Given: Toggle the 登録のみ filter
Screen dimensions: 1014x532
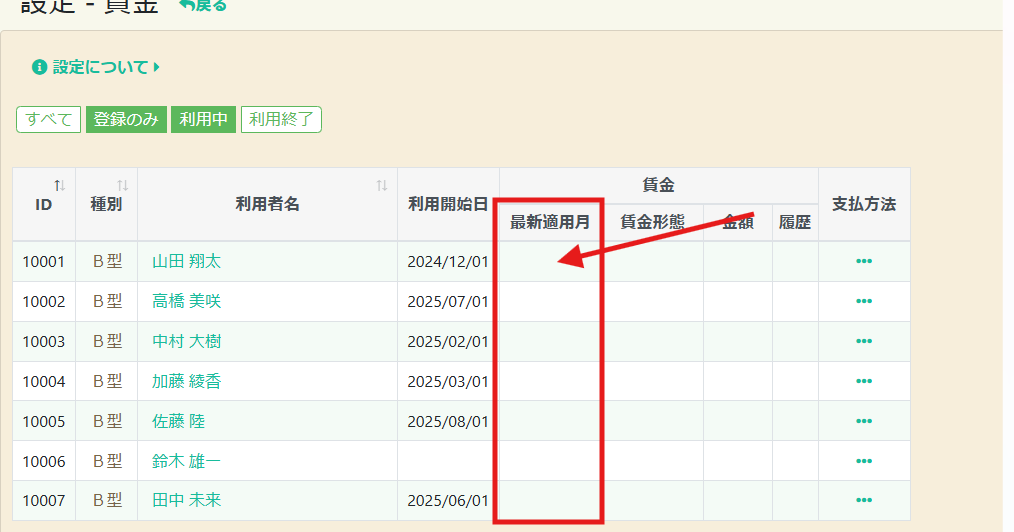Looking at the screenshot, I should click(126, 120).
